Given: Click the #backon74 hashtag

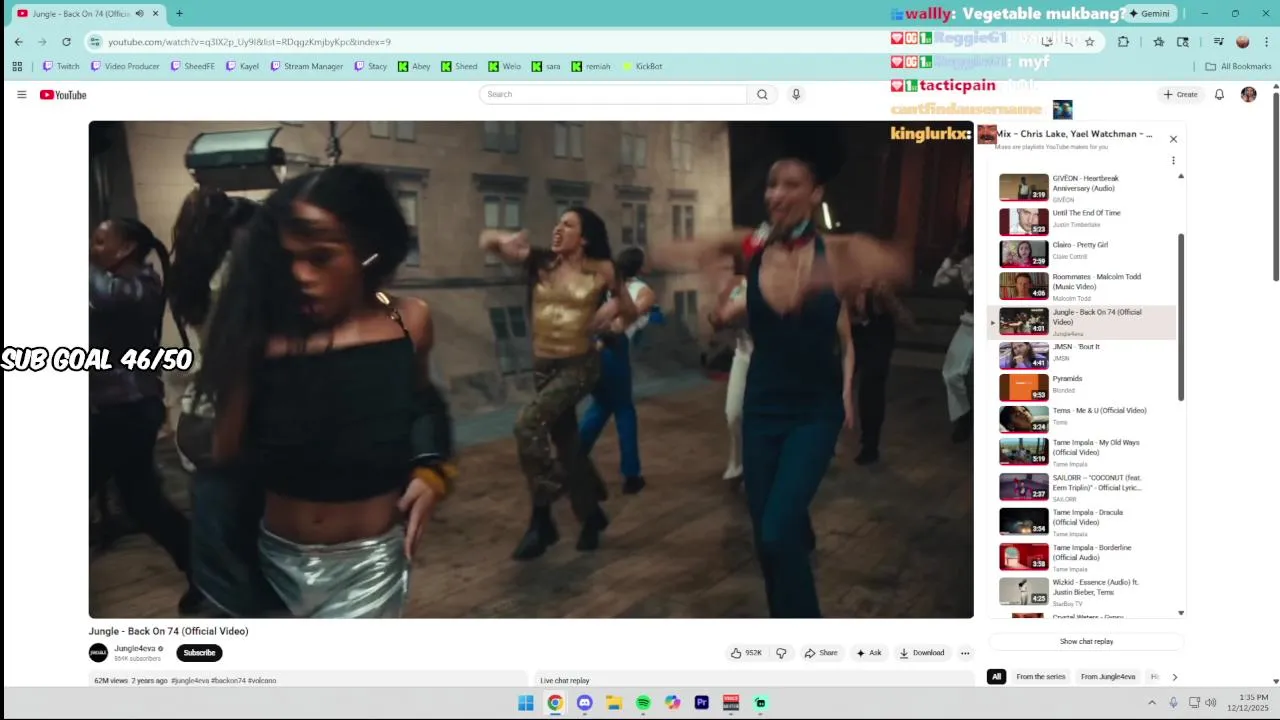Looking at the screenshot, I should [229, 681].
